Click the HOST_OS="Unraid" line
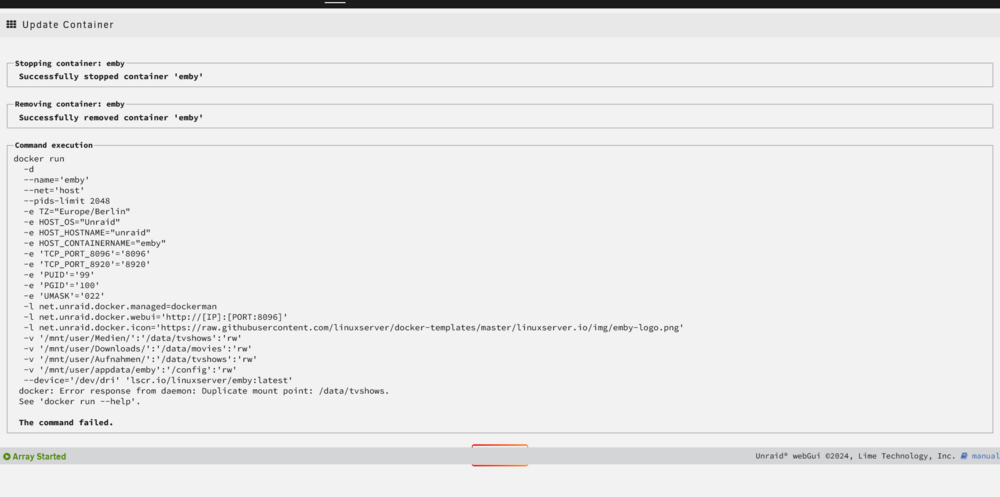Viewport: 1000px width, 497px height. pos(71,222)
